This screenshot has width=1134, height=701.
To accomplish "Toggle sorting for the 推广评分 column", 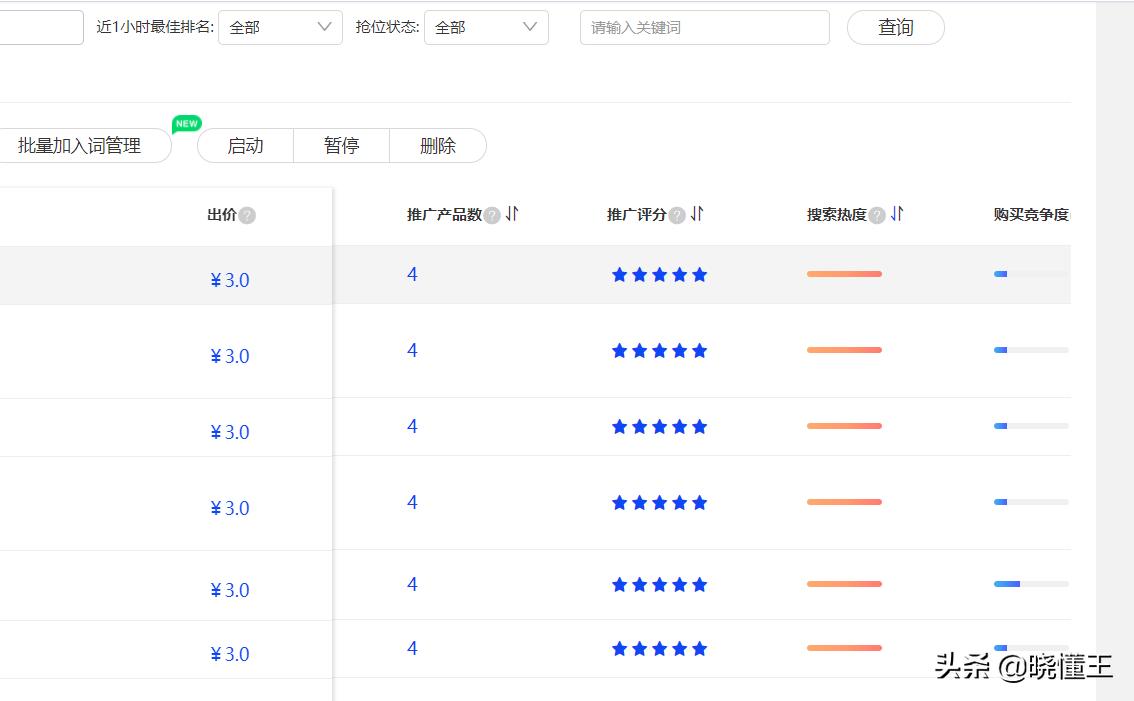I will coord(698,214).
